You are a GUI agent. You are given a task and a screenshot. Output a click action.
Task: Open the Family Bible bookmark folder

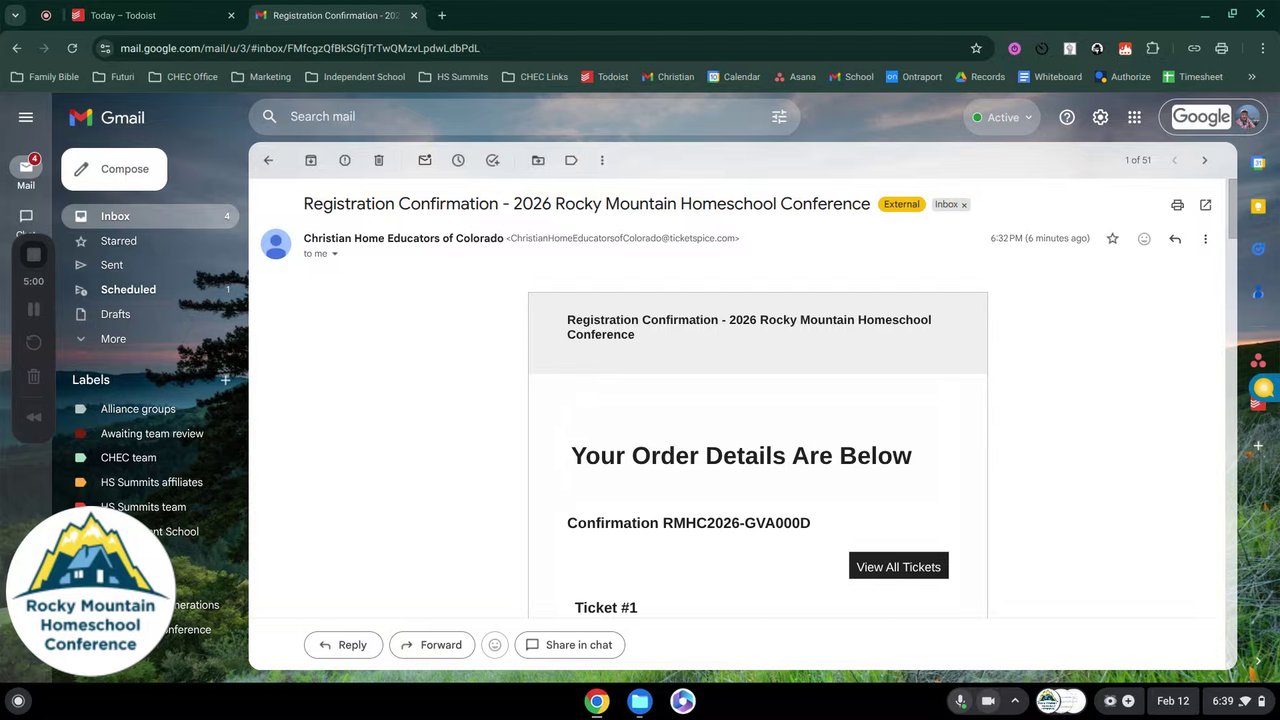[x=45, y=77]
